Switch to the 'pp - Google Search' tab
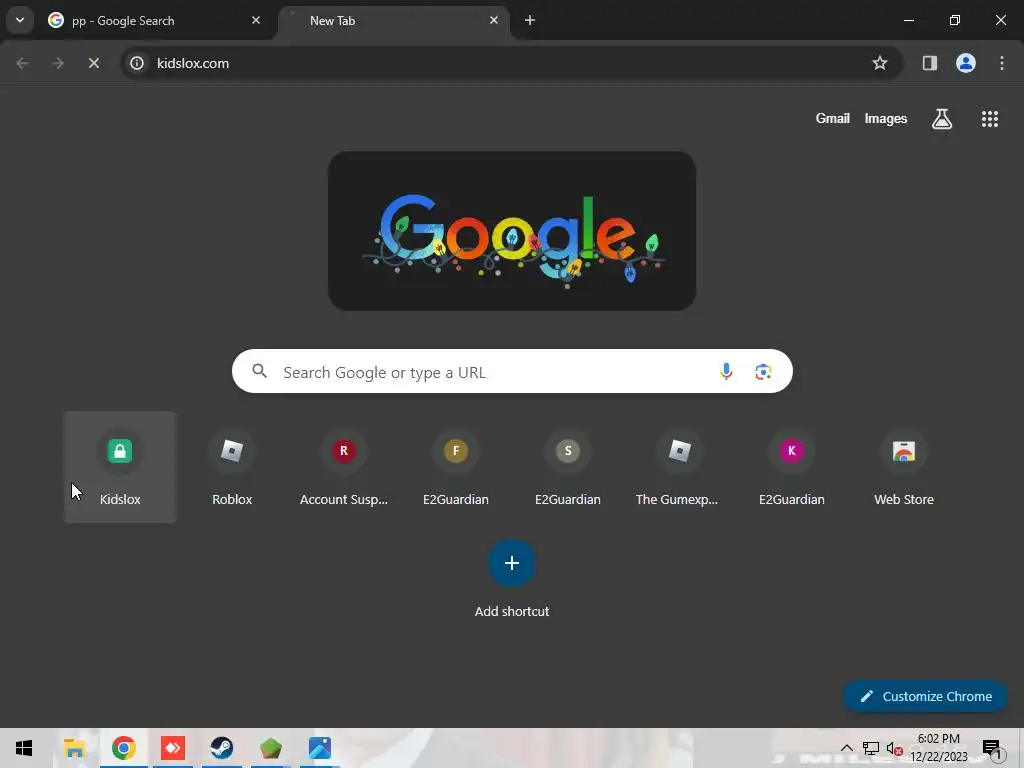Image resolution: width=1024 pixels, height=768 pixels. point(154,21)
